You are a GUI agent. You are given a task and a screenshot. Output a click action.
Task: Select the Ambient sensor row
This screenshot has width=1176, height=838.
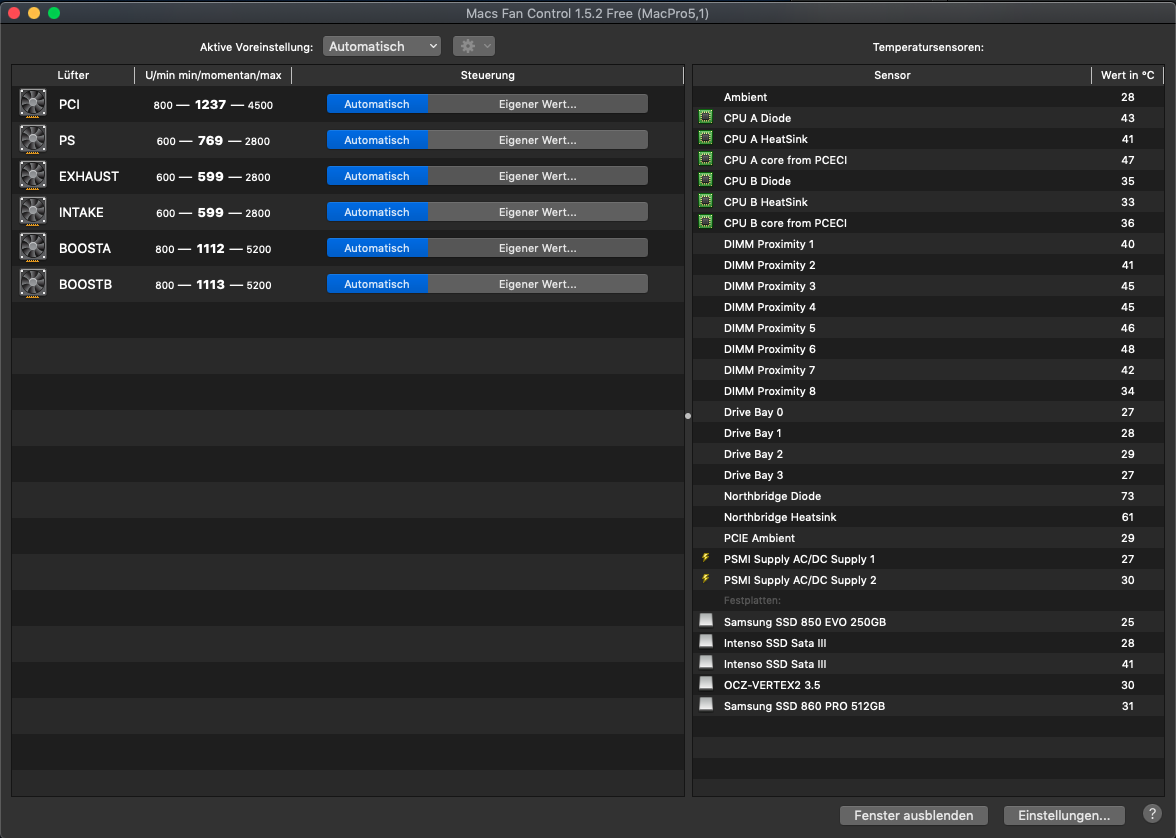tap(928, 97)
